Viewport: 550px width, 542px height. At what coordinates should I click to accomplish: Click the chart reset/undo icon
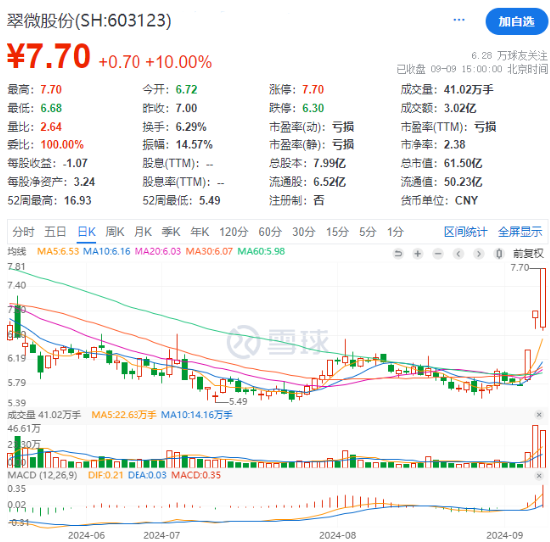pyautogui.click(x=398, y=253)
